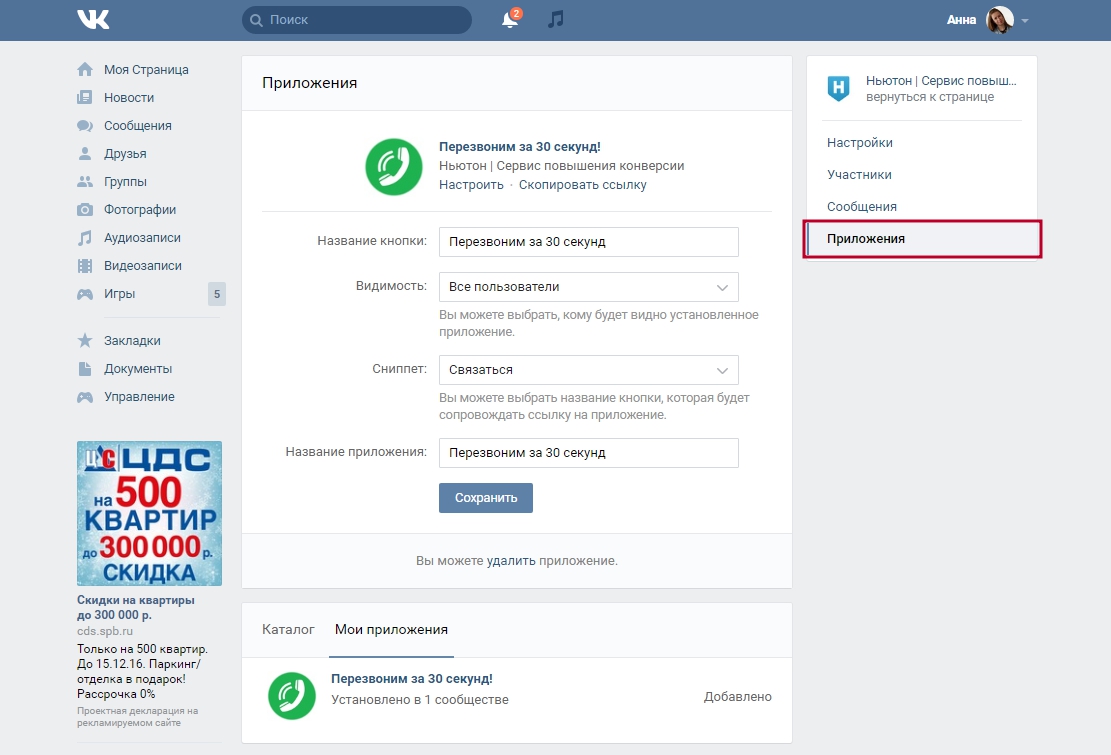Click the Ньютон community shield logo
This screenshot has height=755, width=1111.
click(839, 89)
